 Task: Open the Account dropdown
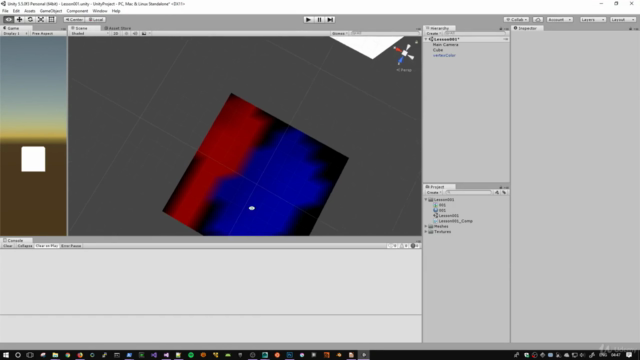(559, 20)
